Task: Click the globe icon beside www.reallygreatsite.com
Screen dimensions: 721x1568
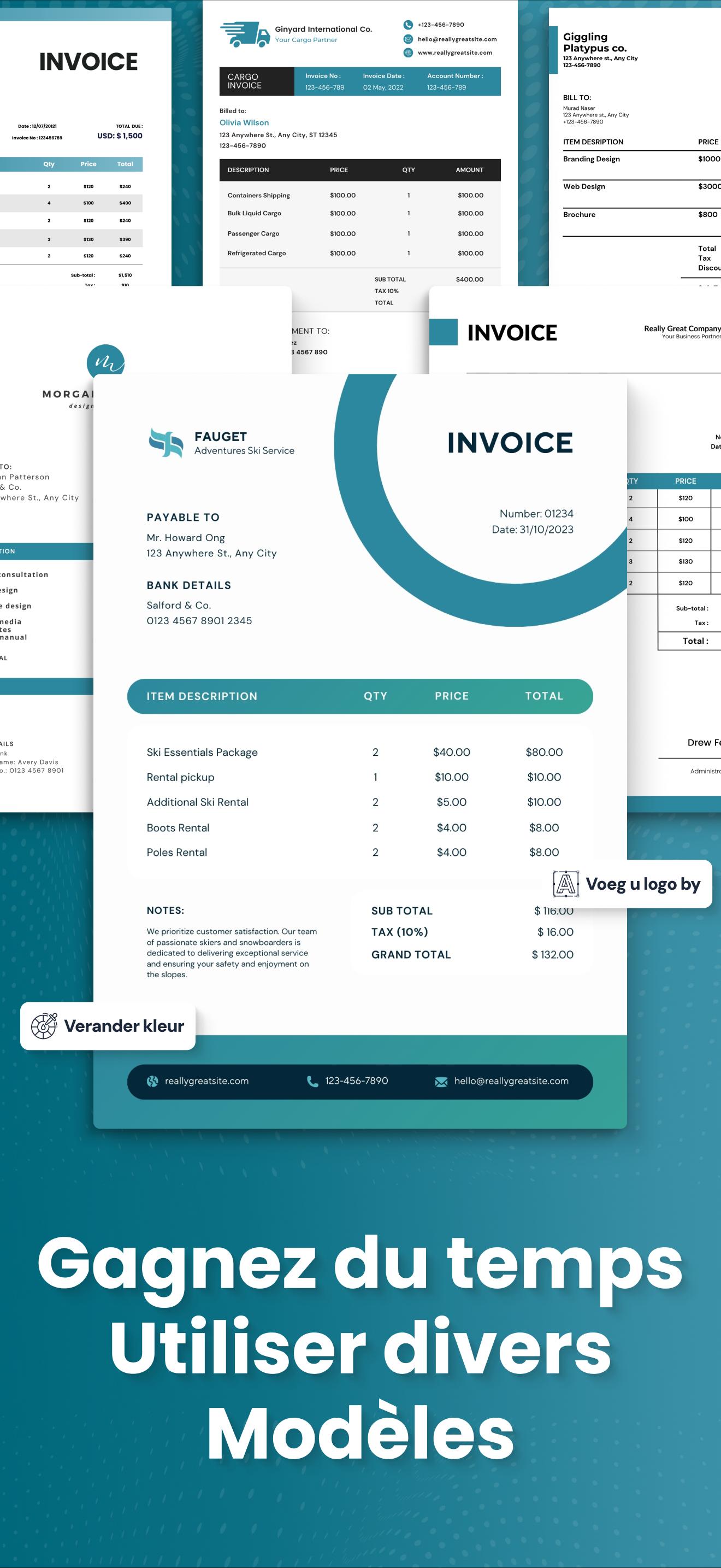Action: [407, 52]
